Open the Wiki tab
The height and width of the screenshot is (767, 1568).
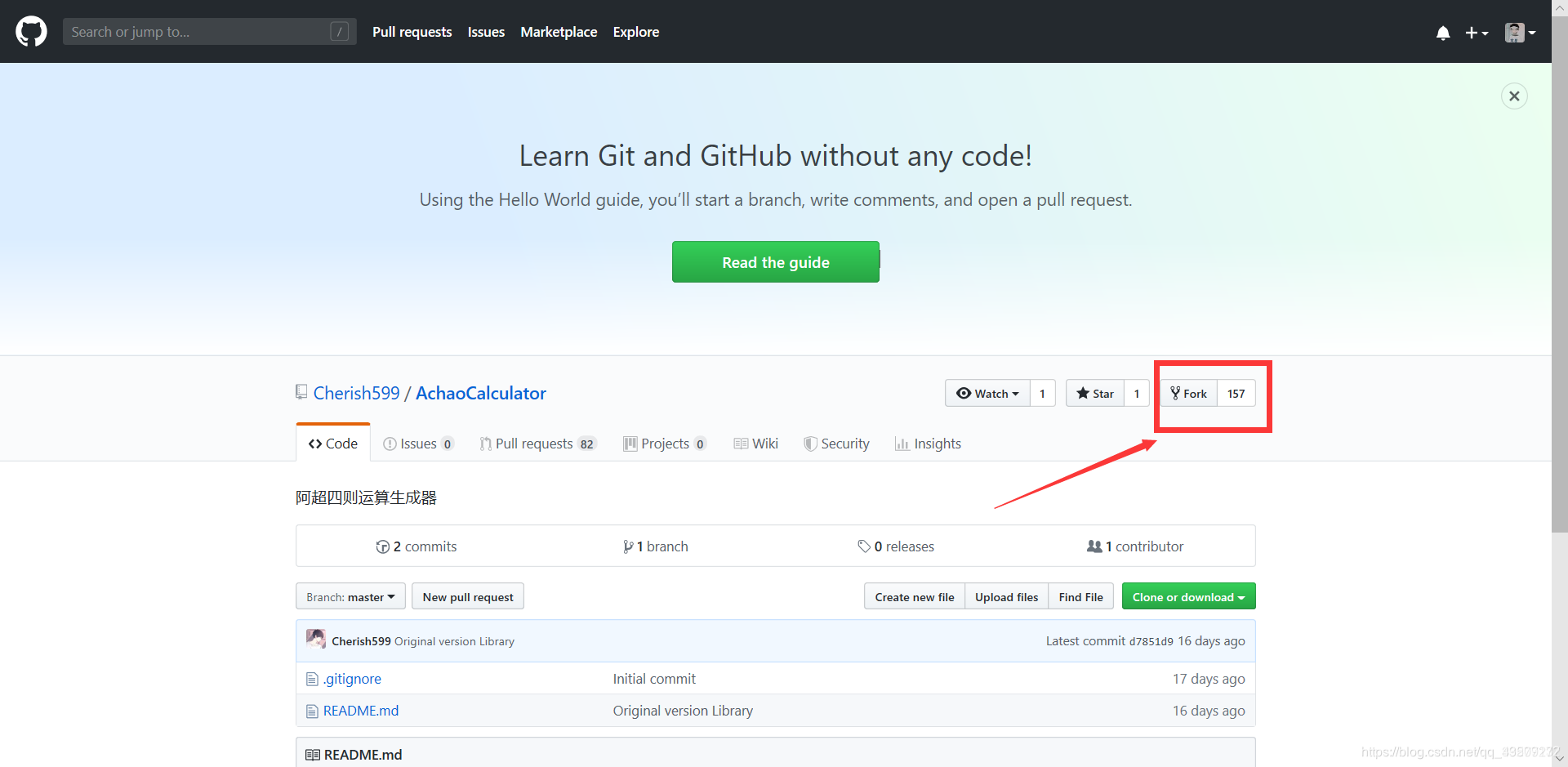pos(756,443)
